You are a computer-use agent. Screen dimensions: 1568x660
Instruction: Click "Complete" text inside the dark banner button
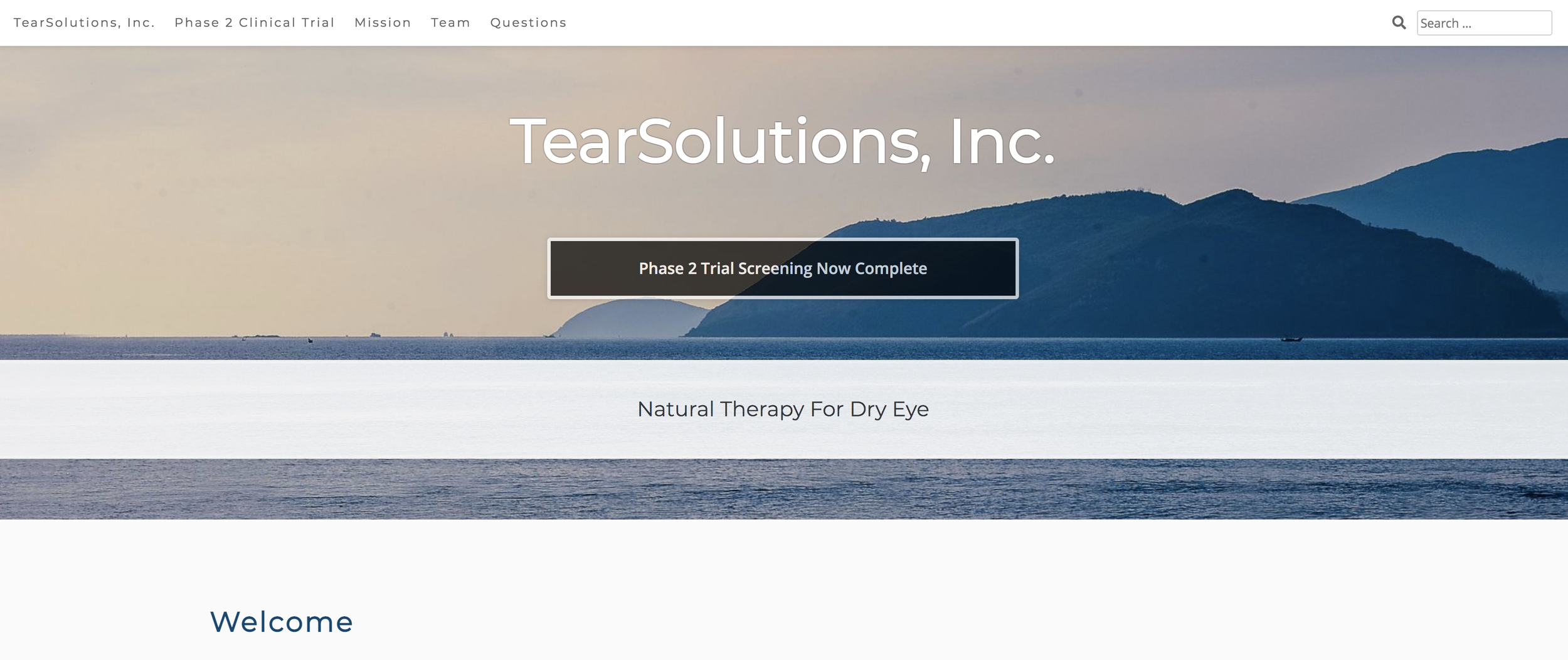point(891,269)
